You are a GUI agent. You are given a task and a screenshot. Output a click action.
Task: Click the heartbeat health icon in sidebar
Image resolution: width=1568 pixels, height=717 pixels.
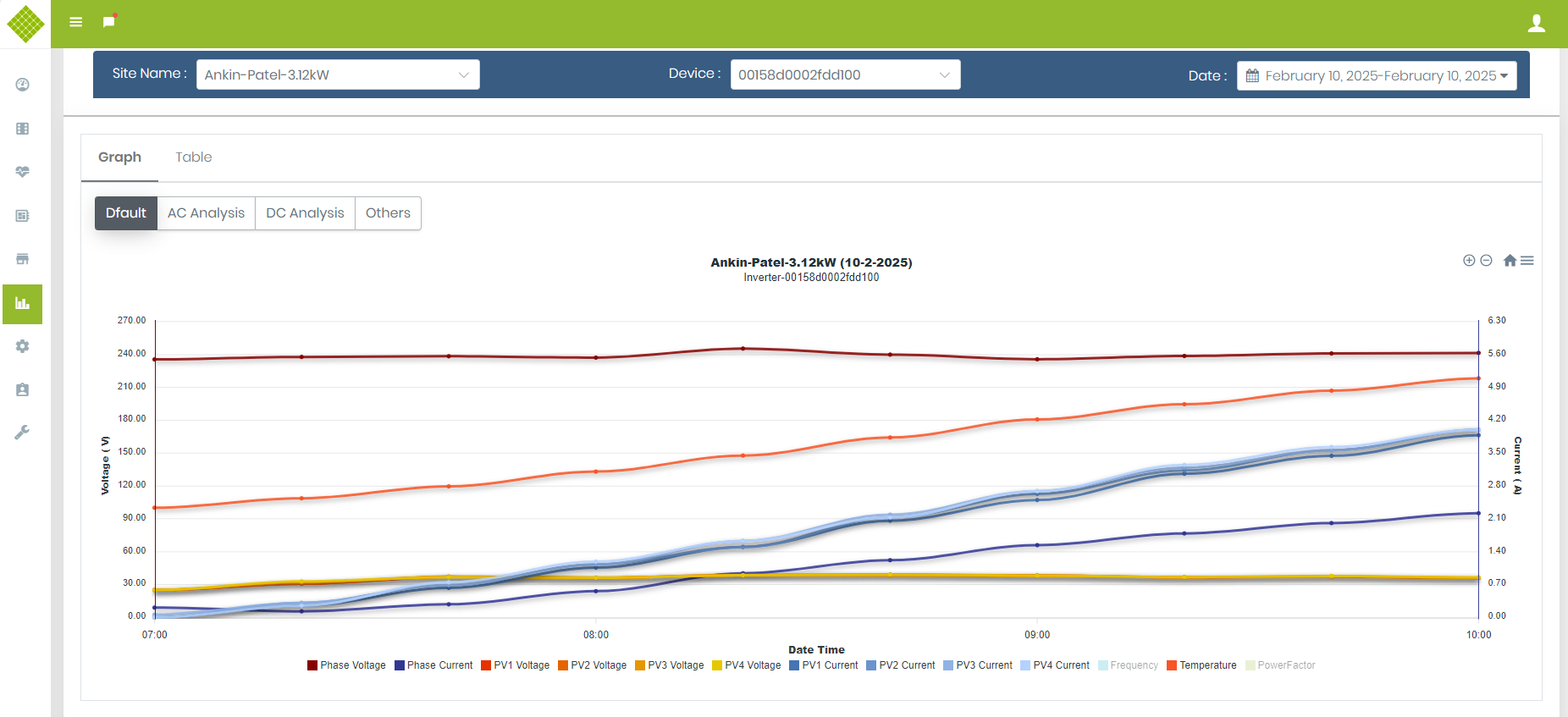(23, 172)
